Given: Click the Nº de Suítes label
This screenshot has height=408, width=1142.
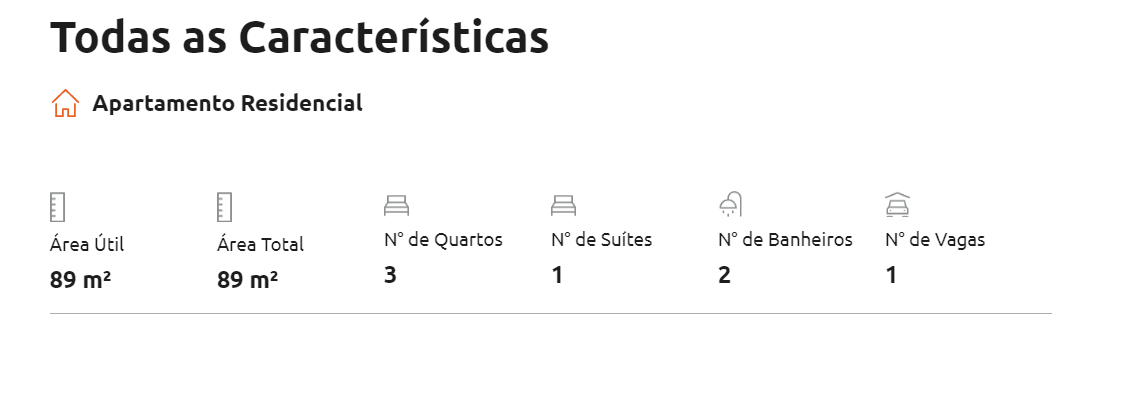Looking at the screenshot, I should (x=602, y=240).
